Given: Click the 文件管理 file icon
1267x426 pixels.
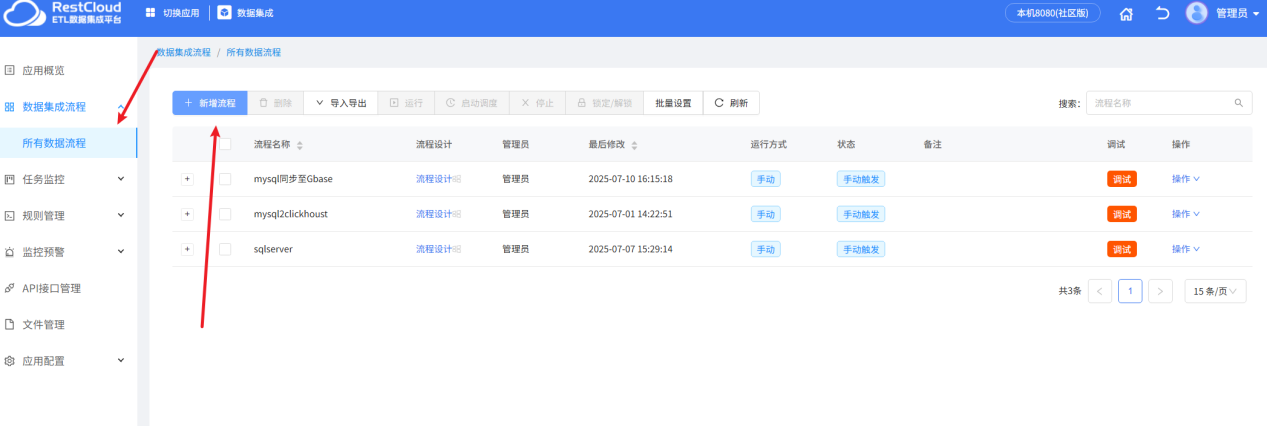Looking at the screenshot, I should (10, 325).
